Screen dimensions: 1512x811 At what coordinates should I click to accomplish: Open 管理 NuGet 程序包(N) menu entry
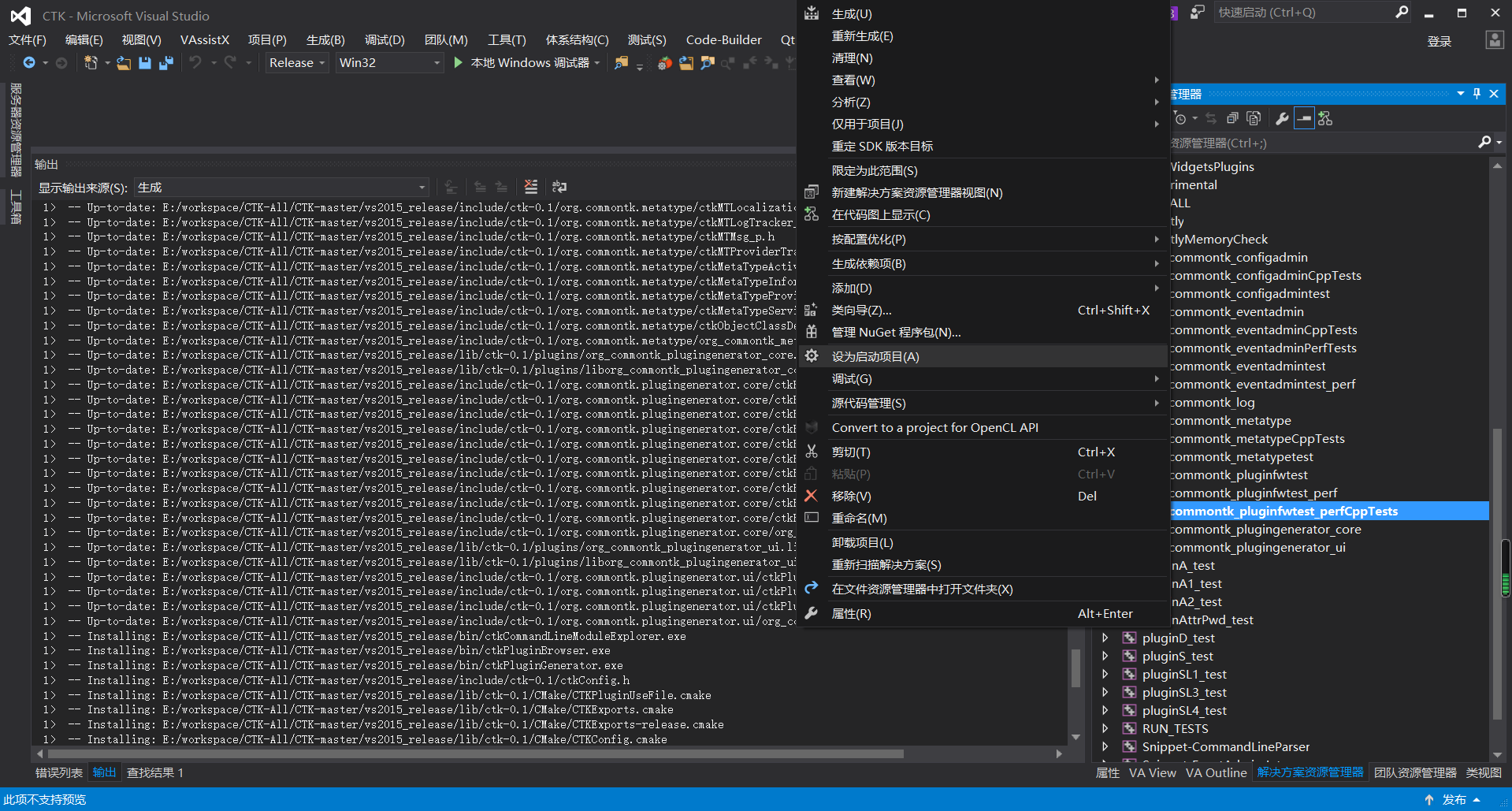click(x=983, y=332)
